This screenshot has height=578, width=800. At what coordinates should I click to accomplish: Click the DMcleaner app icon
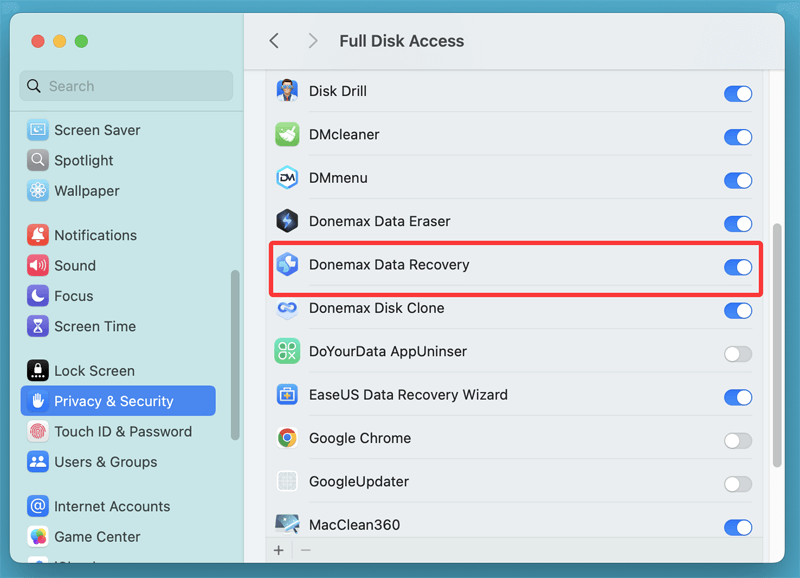pos(287,135)
